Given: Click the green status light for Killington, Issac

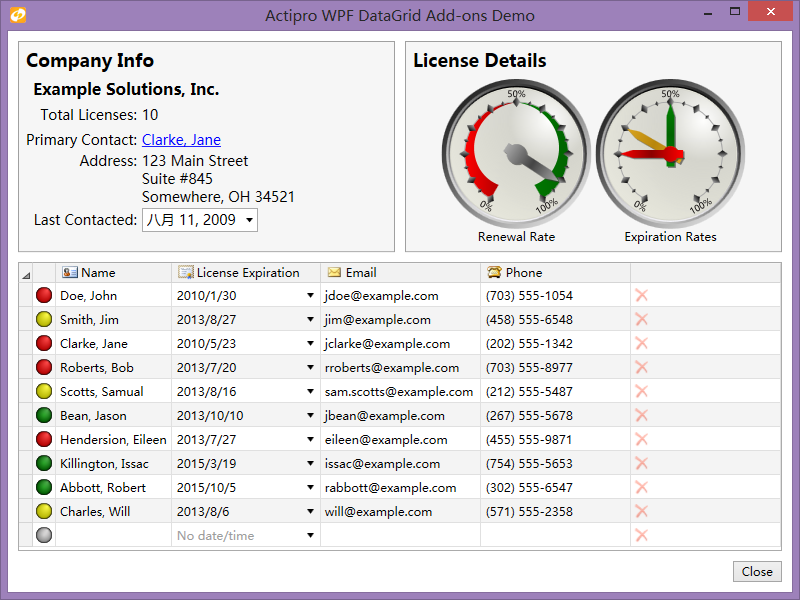Looking at the screenshot, I should pyautogui.click(x=44, y=463).
